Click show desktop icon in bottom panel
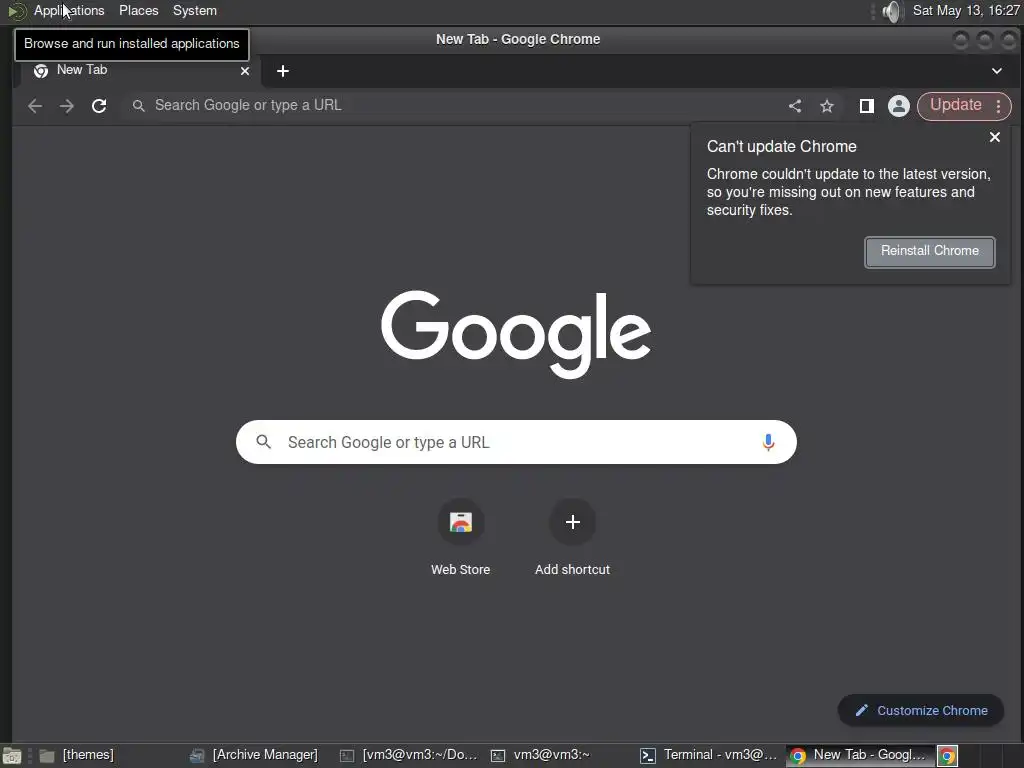This screenshot has width=1024, height=768. (12, 756)
